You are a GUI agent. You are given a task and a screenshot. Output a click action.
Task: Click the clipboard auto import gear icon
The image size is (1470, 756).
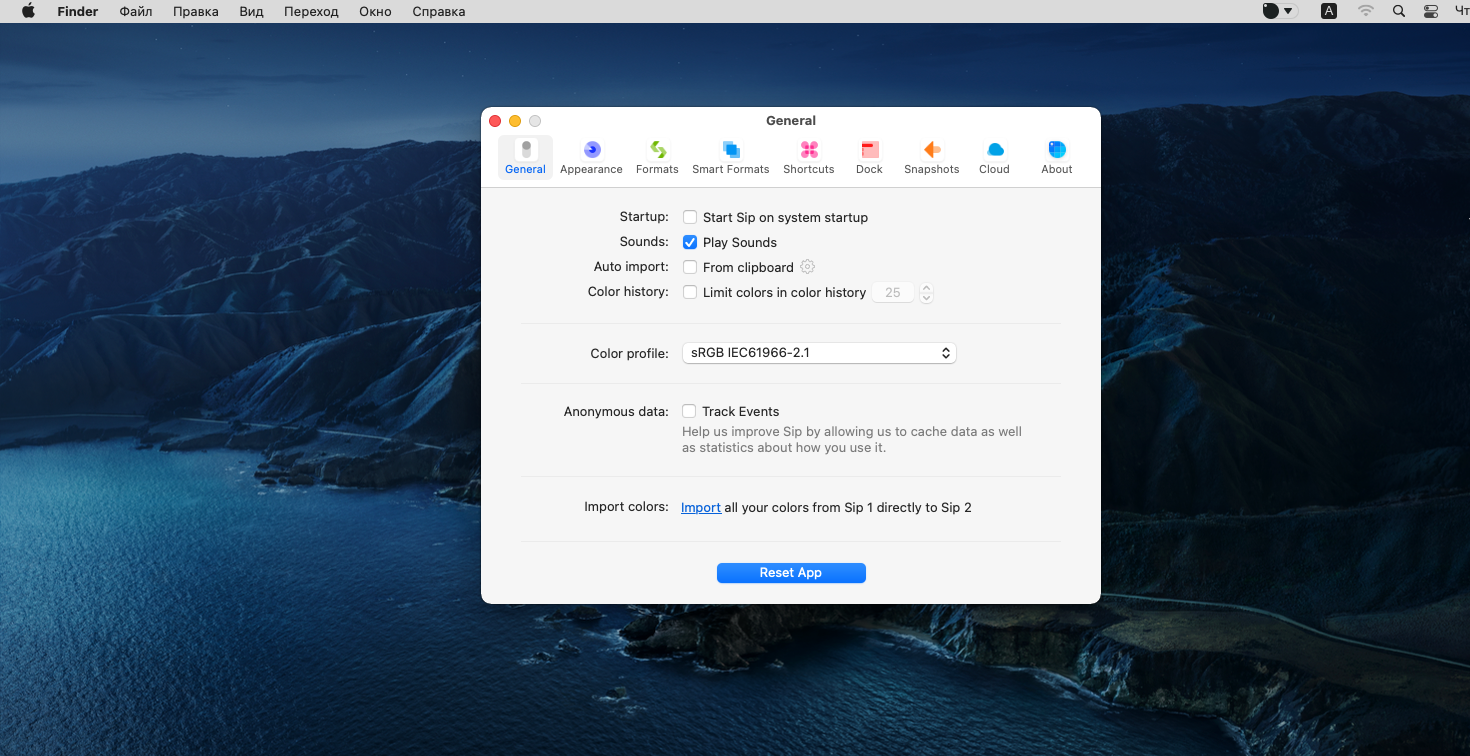click(808, 267)
